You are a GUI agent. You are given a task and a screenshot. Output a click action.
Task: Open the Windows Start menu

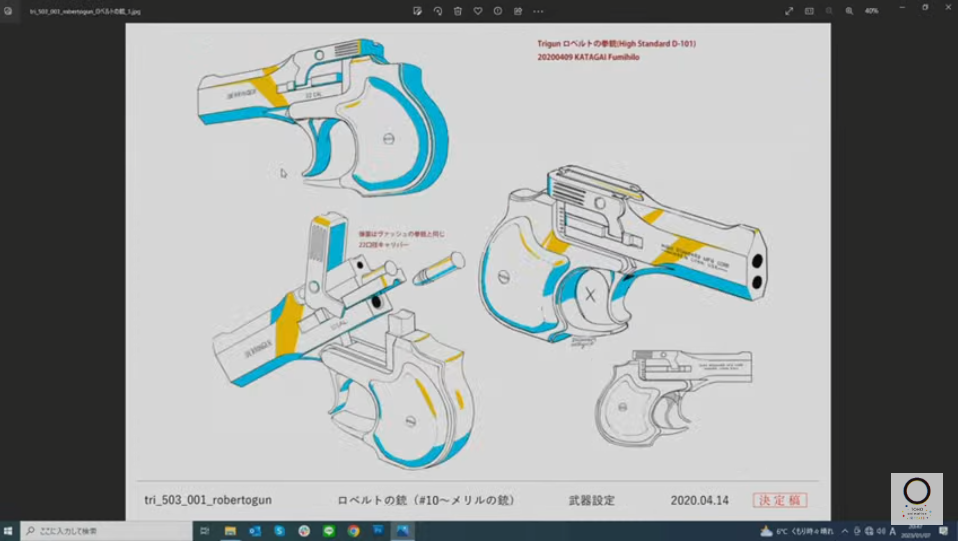[8, 531]
